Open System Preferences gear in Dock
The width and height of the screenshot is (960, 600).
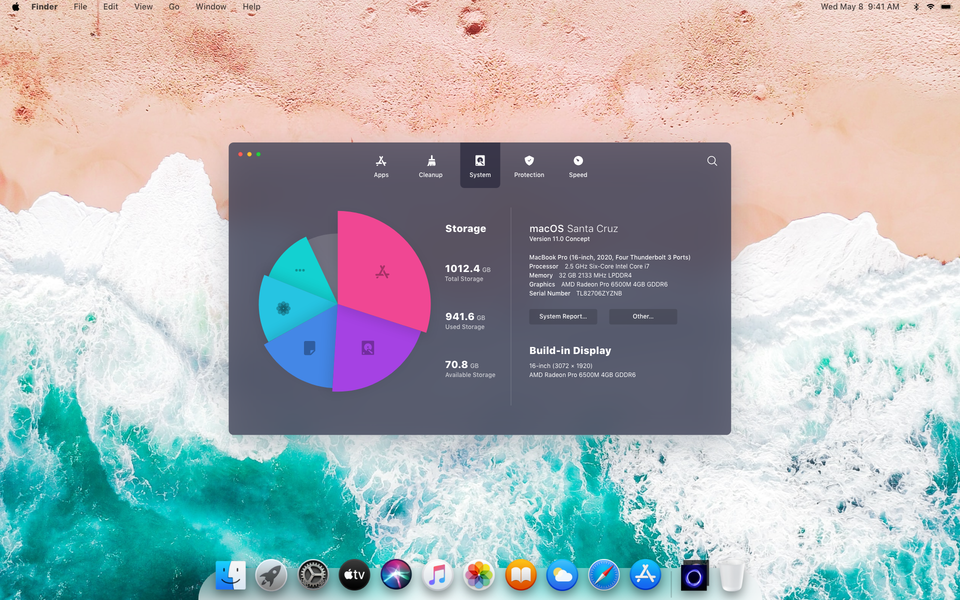pos(313,576)
